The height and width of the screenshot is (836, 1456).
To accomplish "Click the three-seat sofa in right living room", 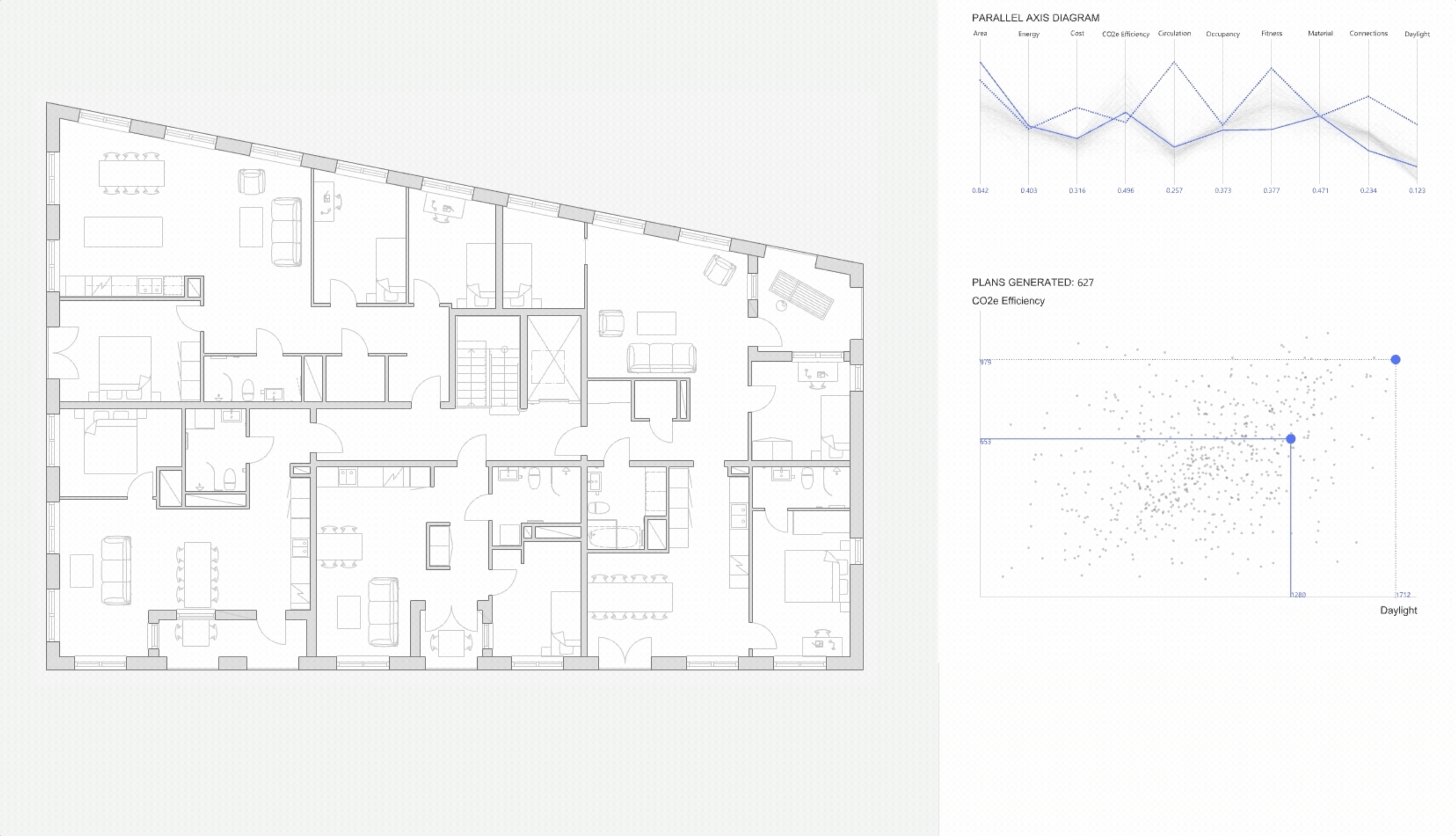I will (x=661, y=358).
